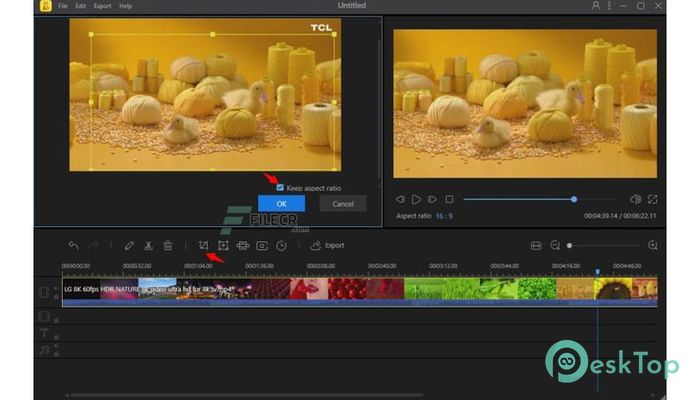
Task: Click the vertical scrollbar of the crop panel
Action: click(379, 109)
